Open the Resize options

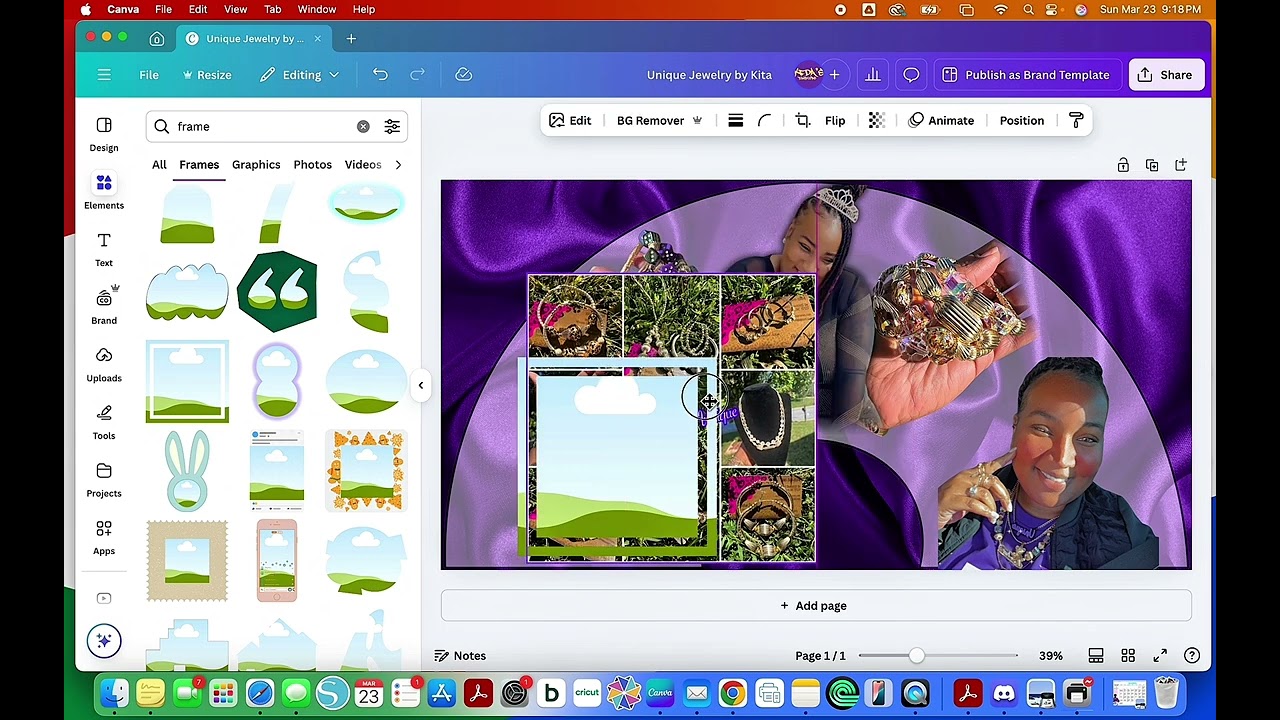pyautogui.click(x=207, y=75)
